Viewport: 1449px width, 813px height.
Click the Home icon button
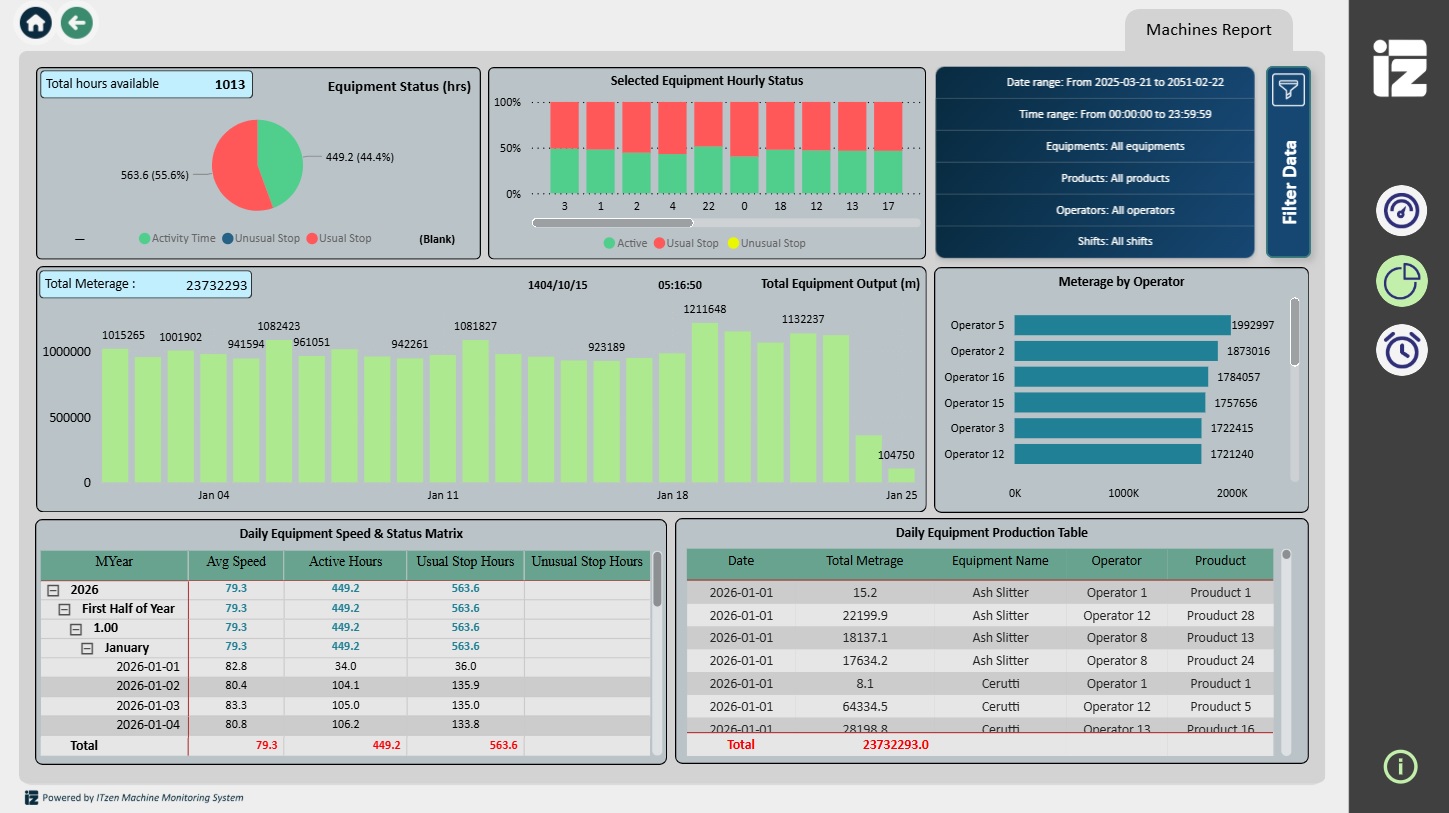36,23
